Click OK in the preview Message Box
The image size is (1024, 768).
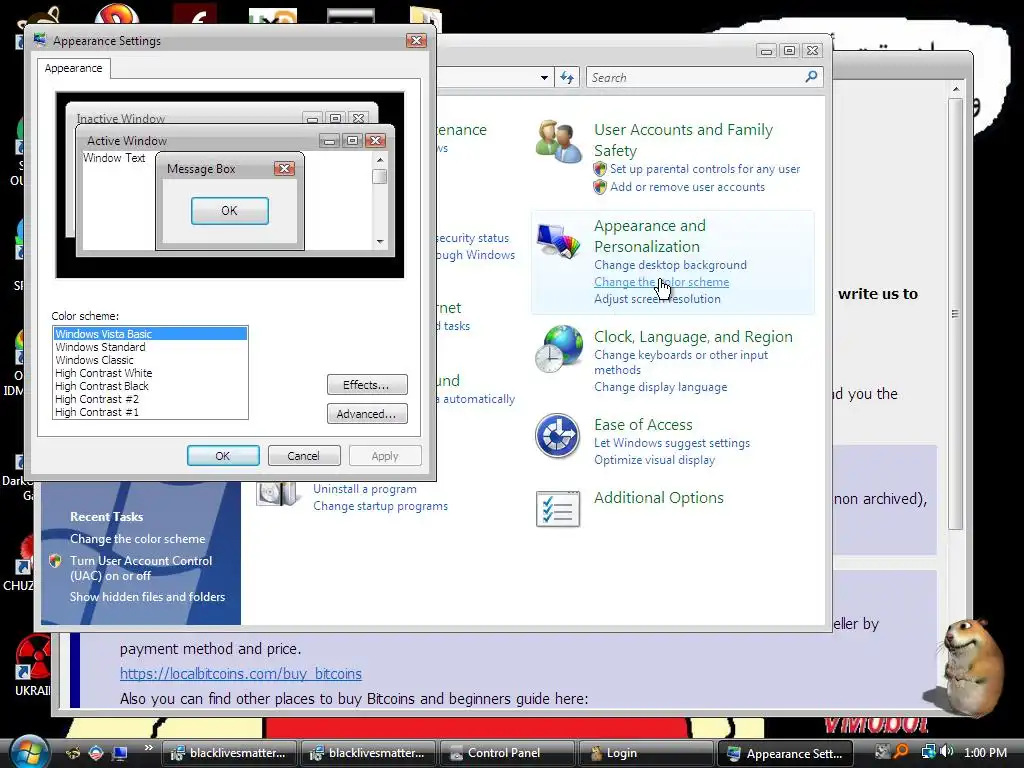click(229, 211)
